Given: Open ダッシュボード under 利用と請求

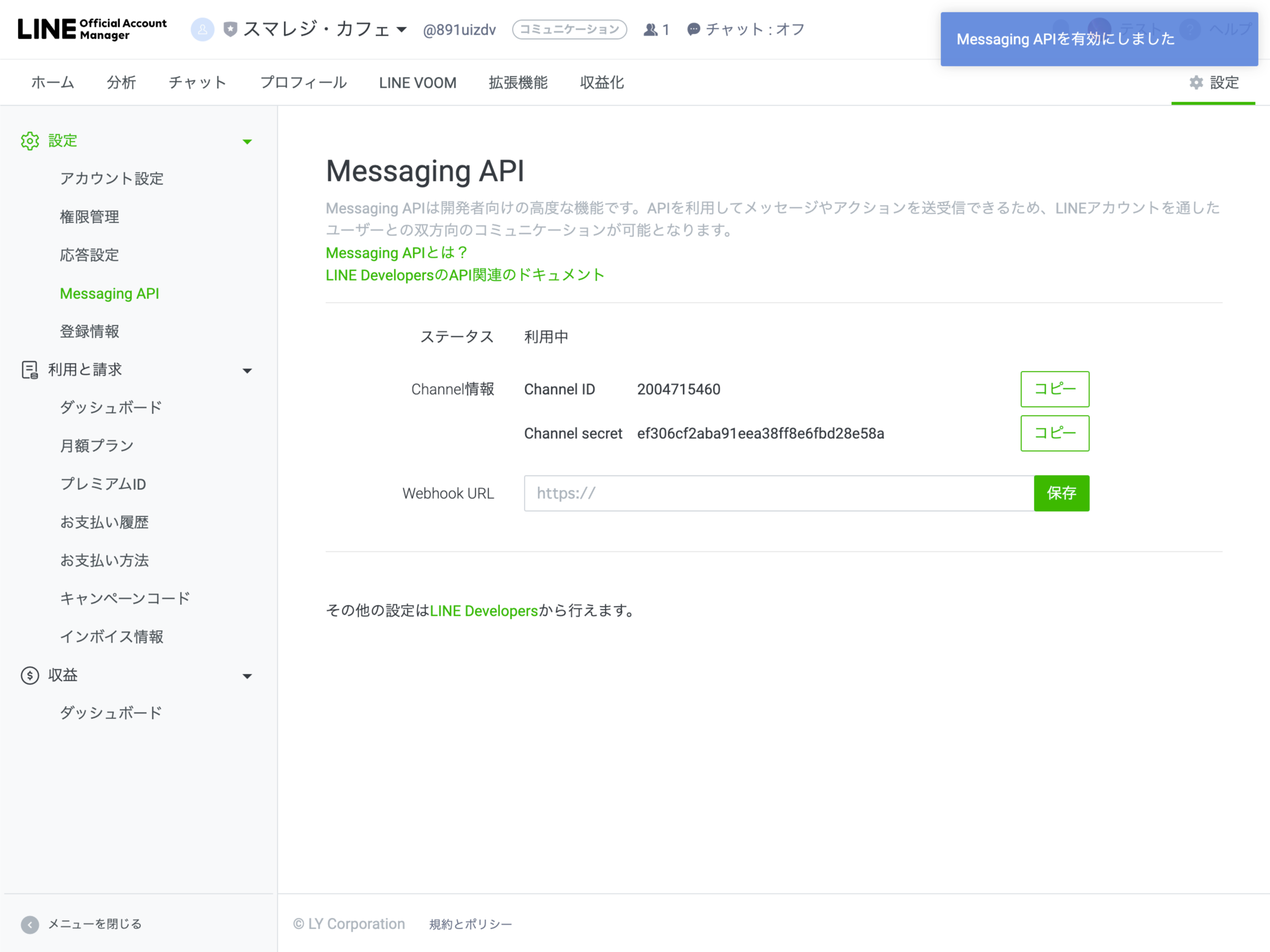Looking at the screenshot, I should pyautogui.click(x=112, y=408).
